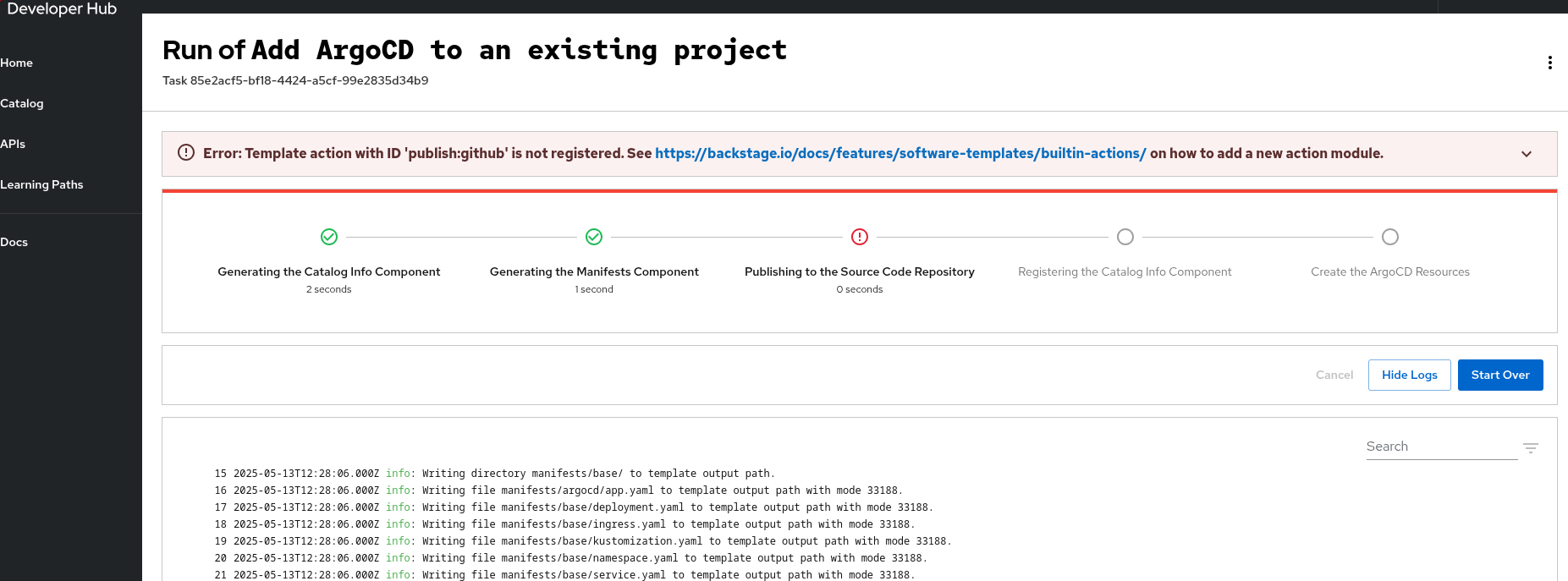Go to APIs in the sidebar
The height and width of the screenshot is (581, 1568).
pos(13,144)
